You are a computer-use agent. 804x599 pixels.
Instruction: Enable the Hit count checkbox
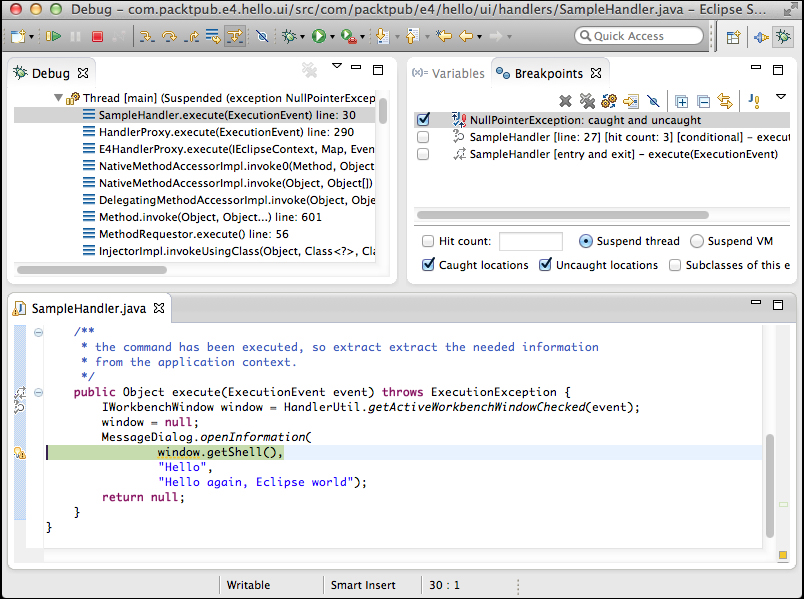point(428,241)
